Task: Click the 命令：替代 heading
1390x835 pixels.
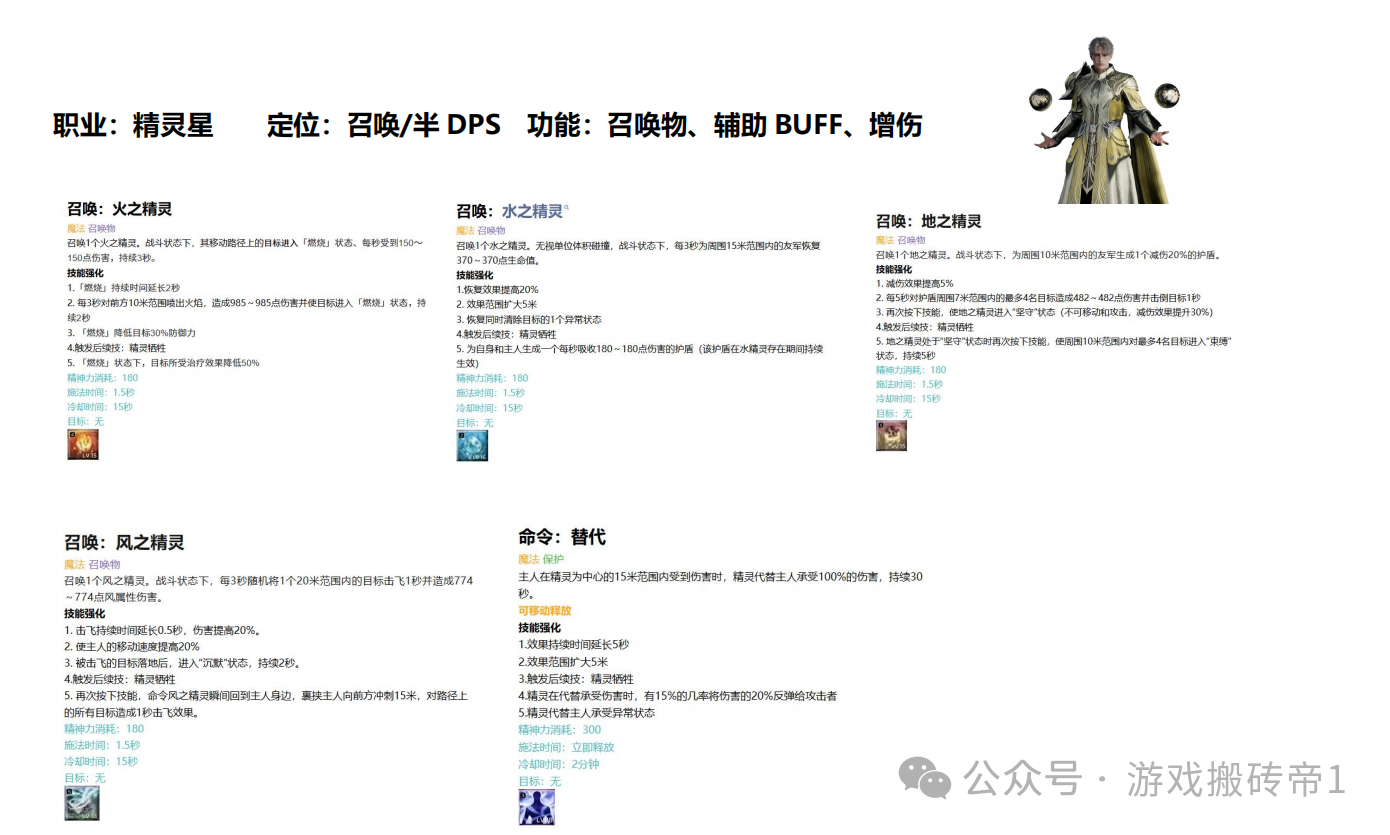Action: (561, 537)
